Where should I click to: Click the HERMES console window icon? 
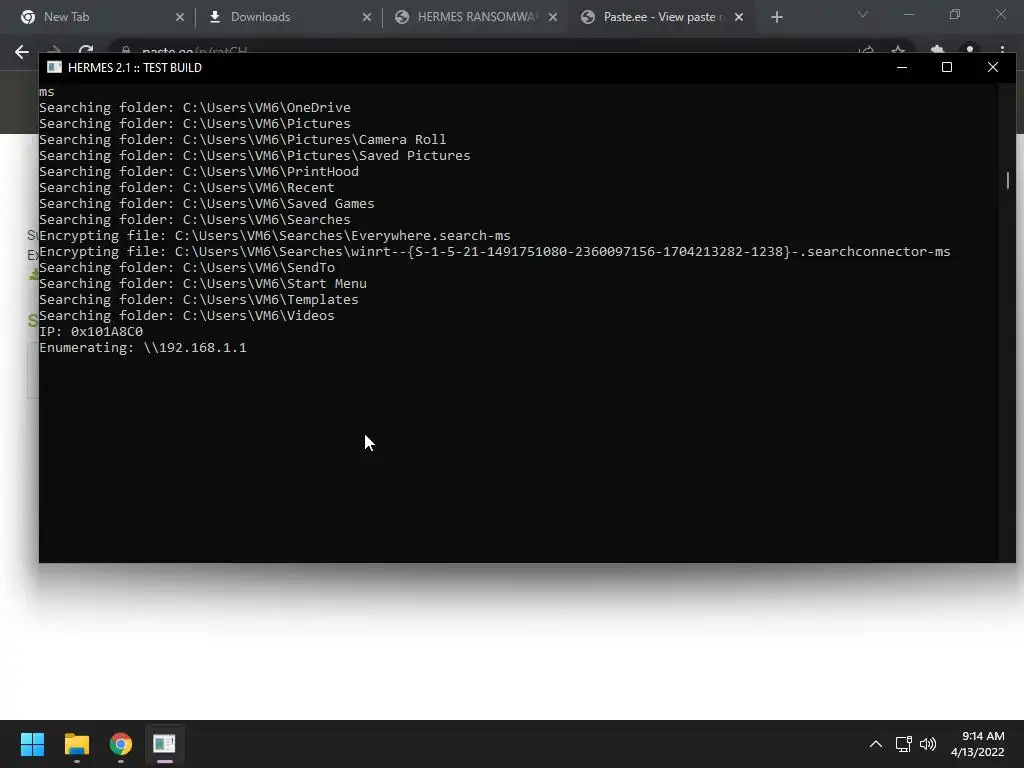coord(55,67)
